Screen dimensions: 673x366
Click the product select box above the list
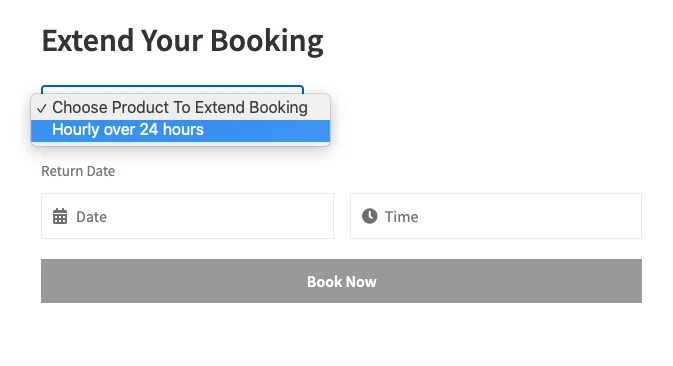pos(172,89)
